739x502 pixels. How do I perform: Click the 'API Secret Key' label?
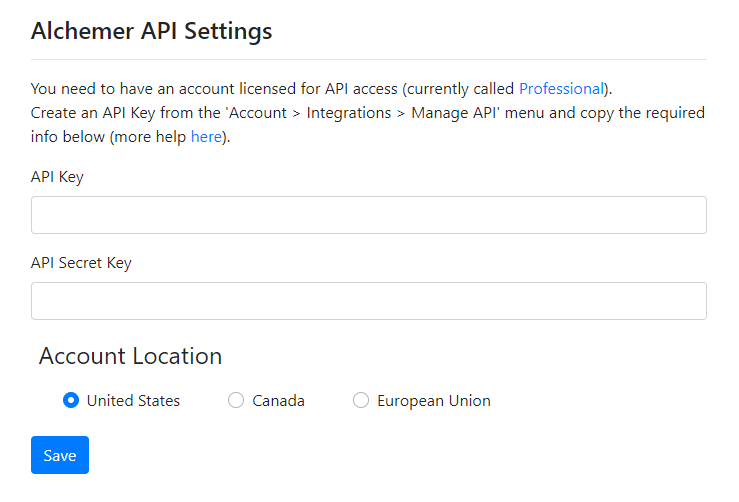click(81, 263)
